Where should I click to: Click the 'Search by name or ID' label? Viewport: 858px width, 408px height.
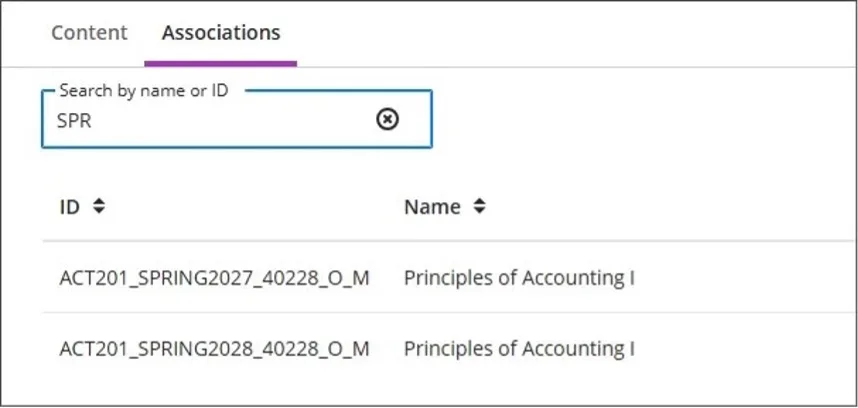(144, 91)
